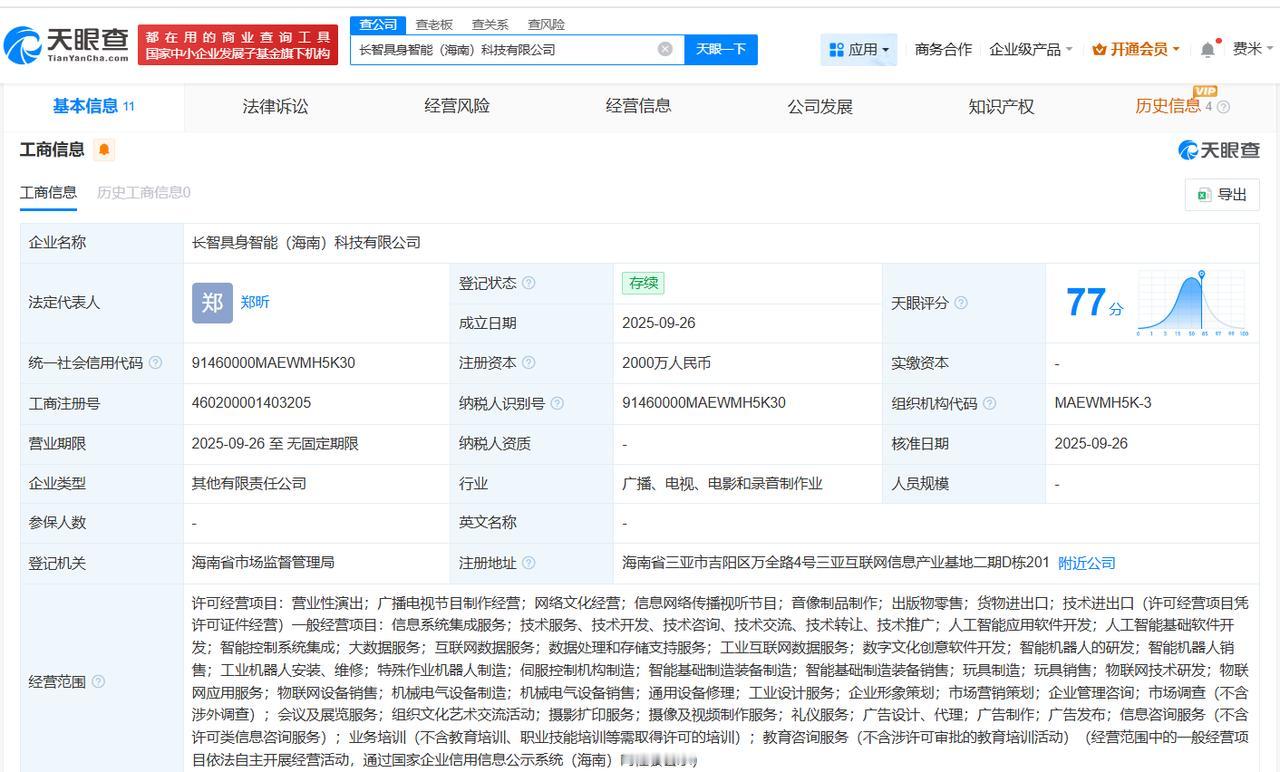
Task: Click registration number 460200001403205
Action: click(x=251, y=403)
